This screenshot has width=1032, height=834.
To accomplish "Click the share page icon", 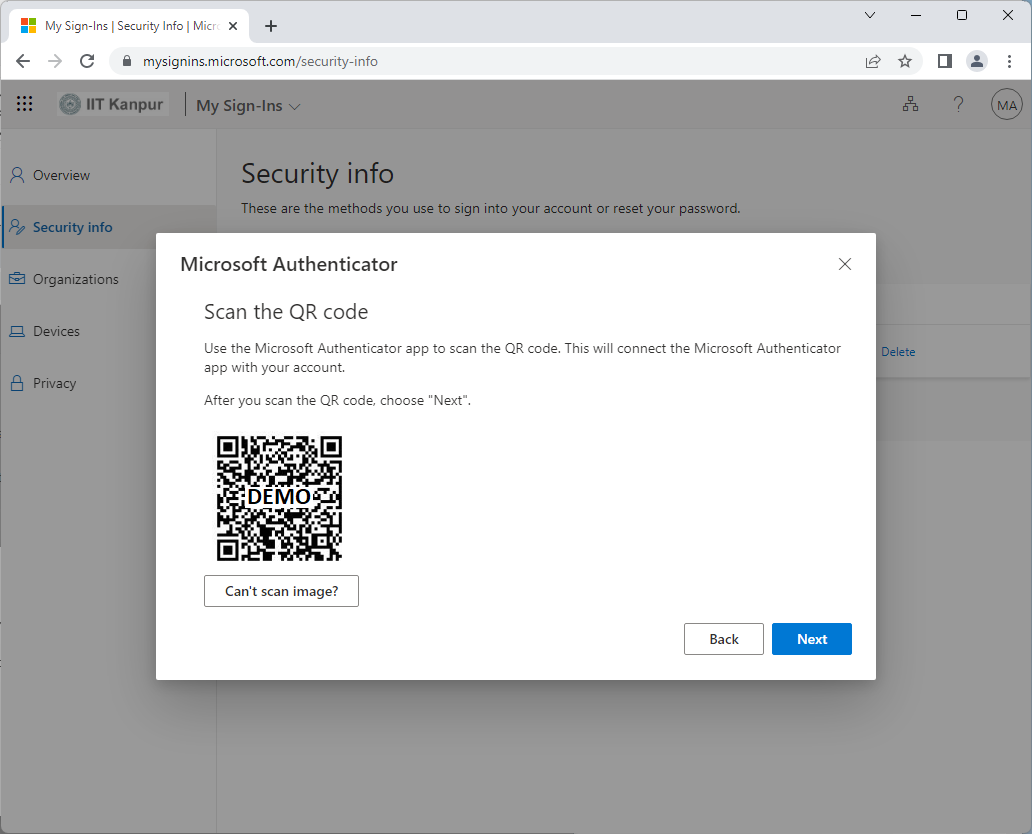I will click(873, 61).
